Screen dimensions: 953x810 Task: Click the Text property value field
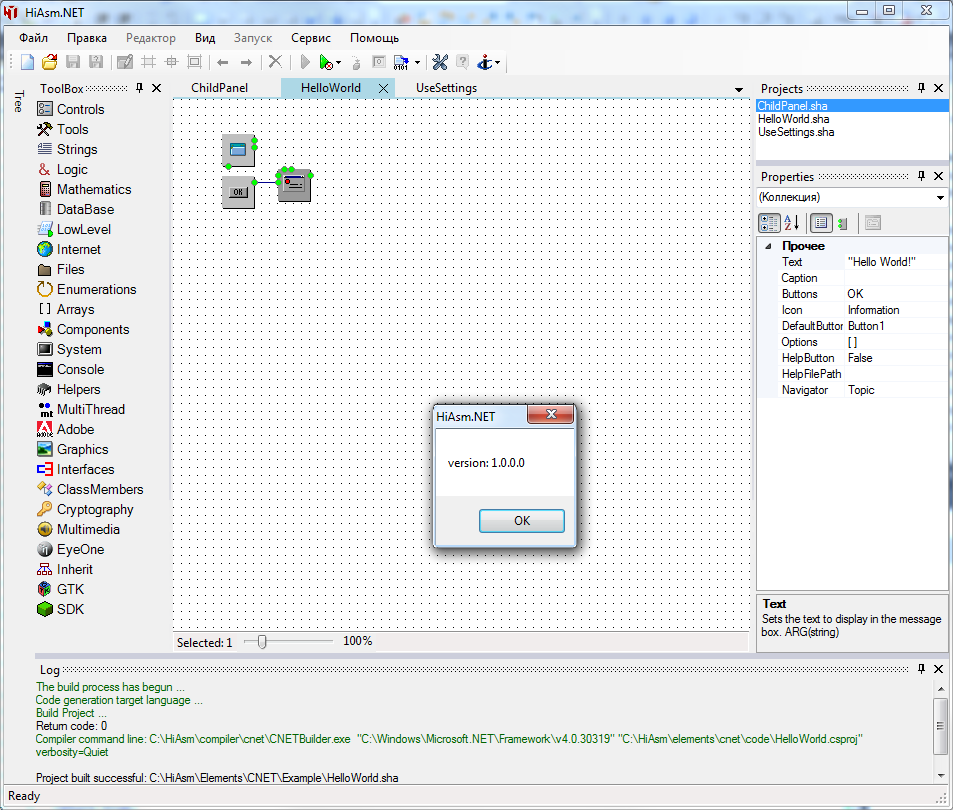tap(893, 262)
